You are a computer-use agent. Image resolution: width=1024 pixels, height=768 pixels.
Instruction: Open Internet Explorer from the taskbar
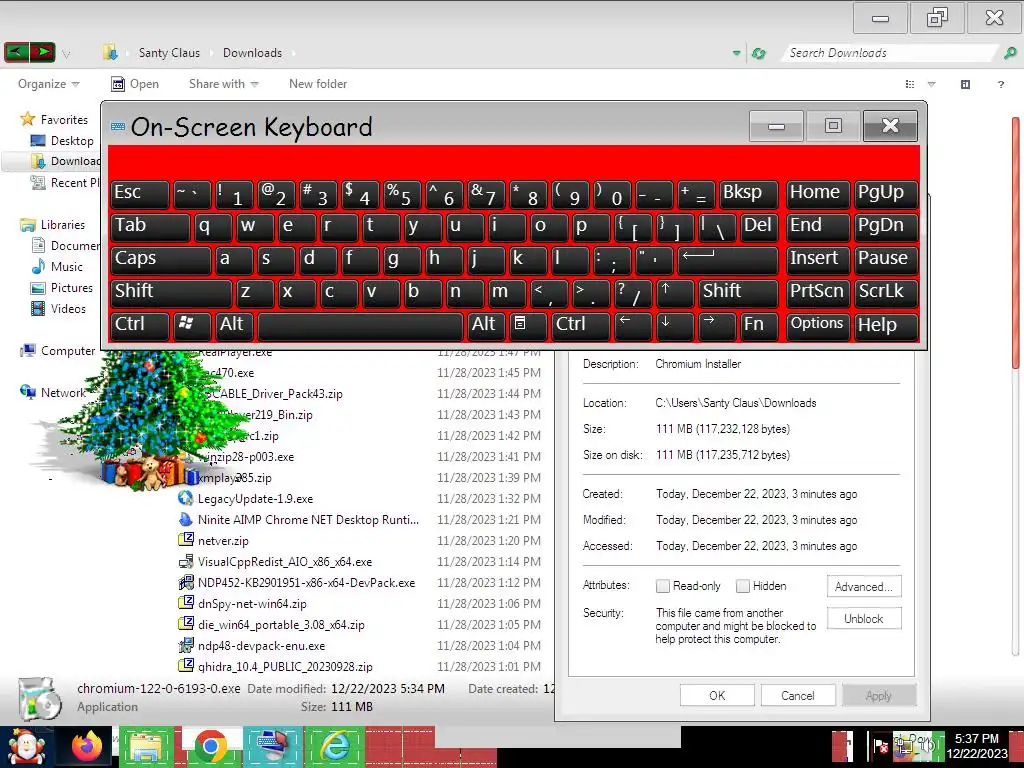(x=334, y=746)
